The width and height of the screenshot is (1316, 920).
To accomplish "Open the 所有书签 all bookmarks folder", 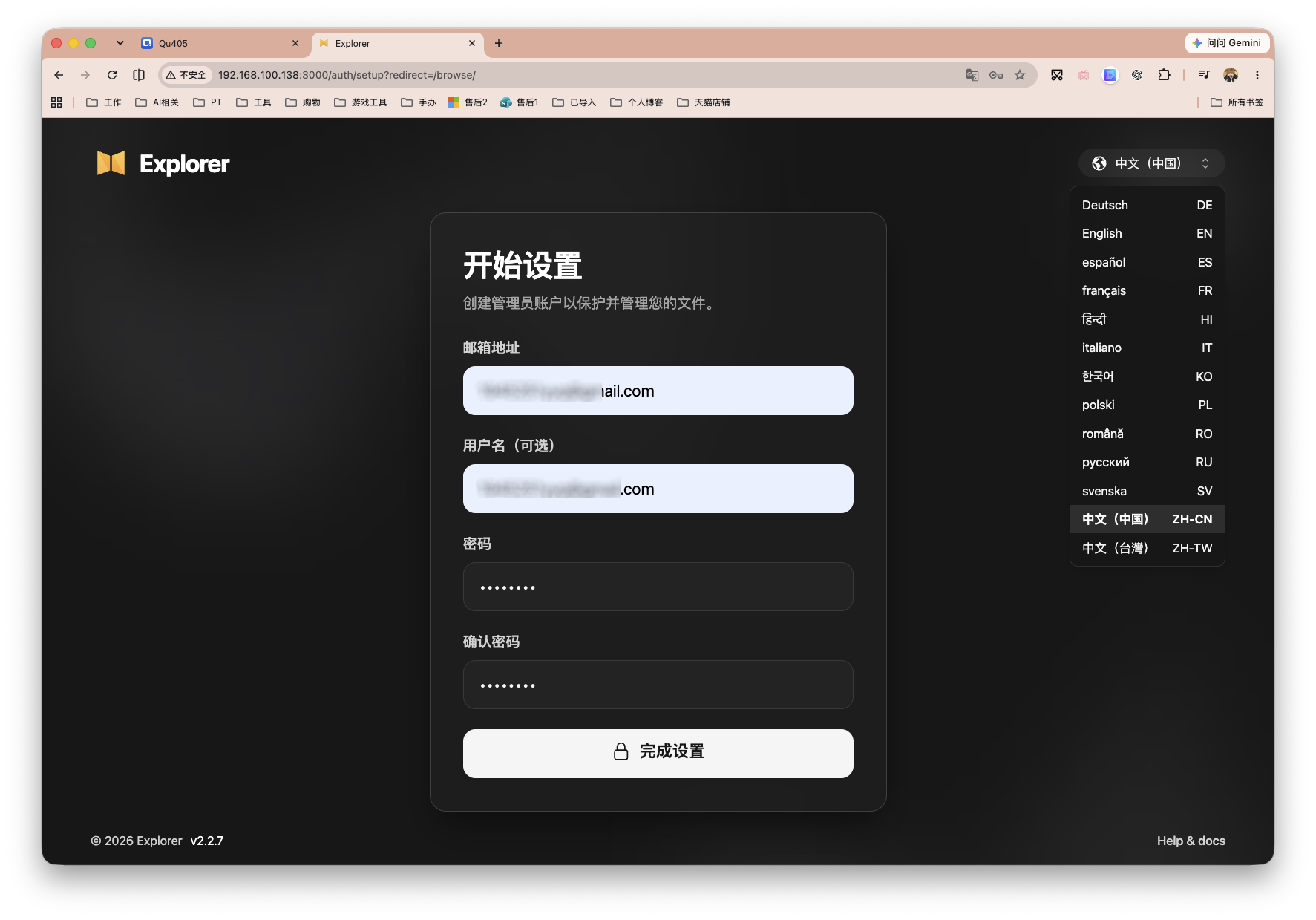I will coord(1237,102).
